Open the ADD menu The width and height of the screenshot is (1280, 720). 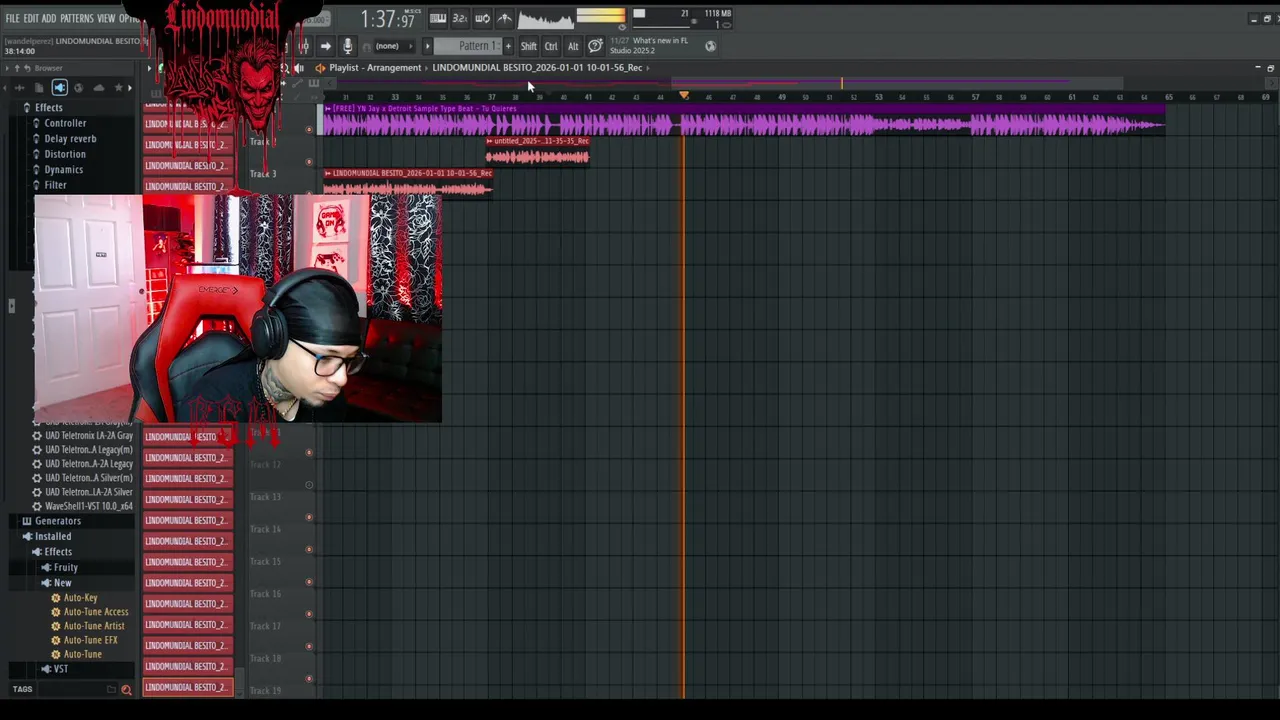pyautogui.click(x=49, y=18)
